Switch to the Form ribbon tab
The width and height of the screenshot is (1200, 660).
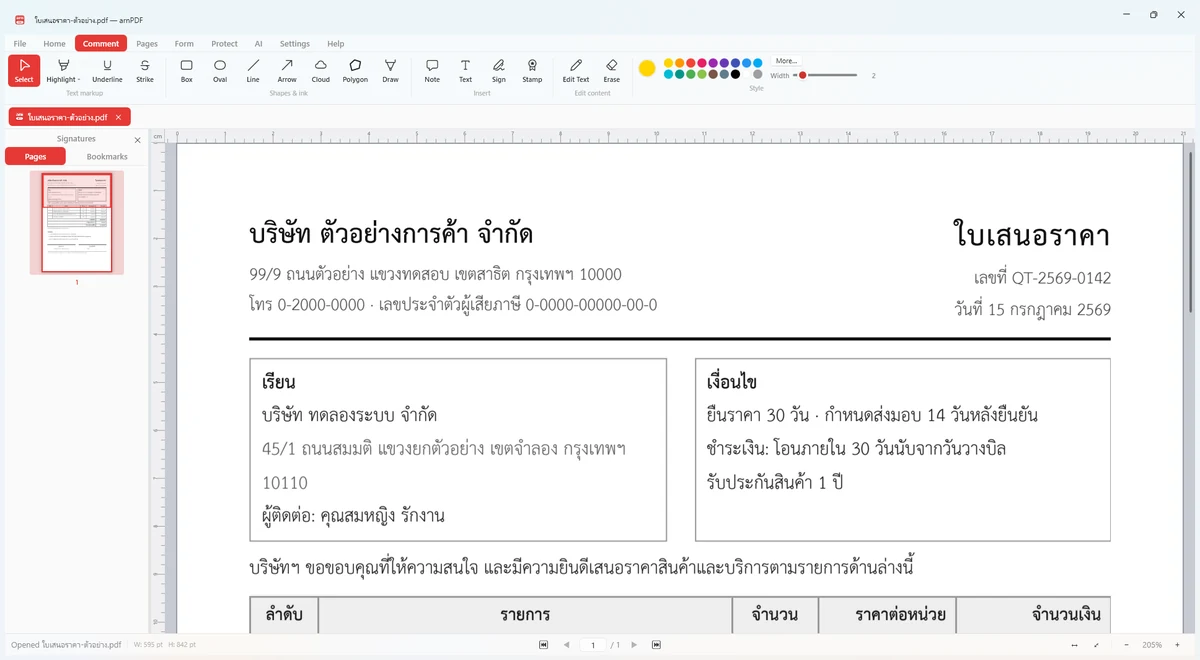point(184,44)
